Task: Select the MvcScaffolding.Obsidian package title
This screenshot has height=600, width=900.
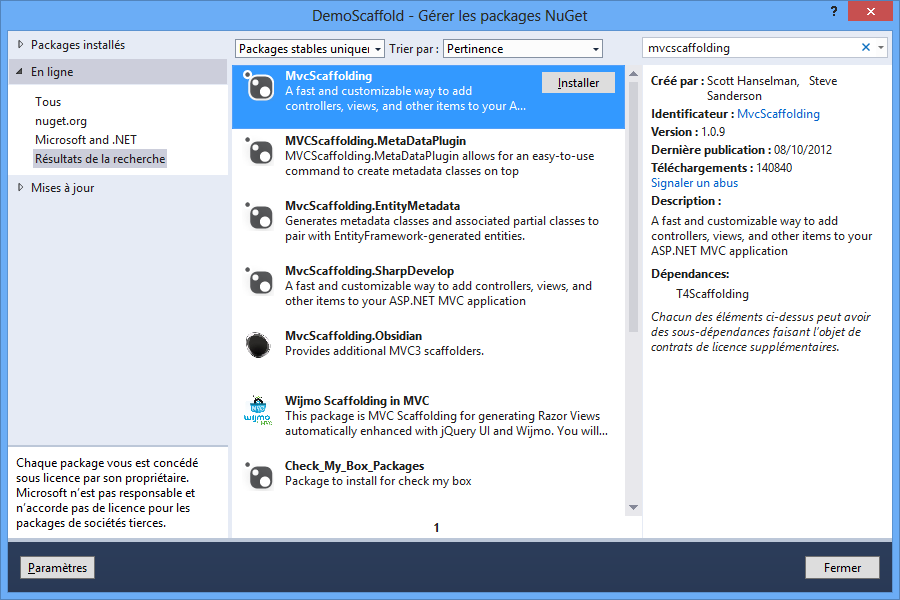Action: pyautogui.click(x=354, y=335)
